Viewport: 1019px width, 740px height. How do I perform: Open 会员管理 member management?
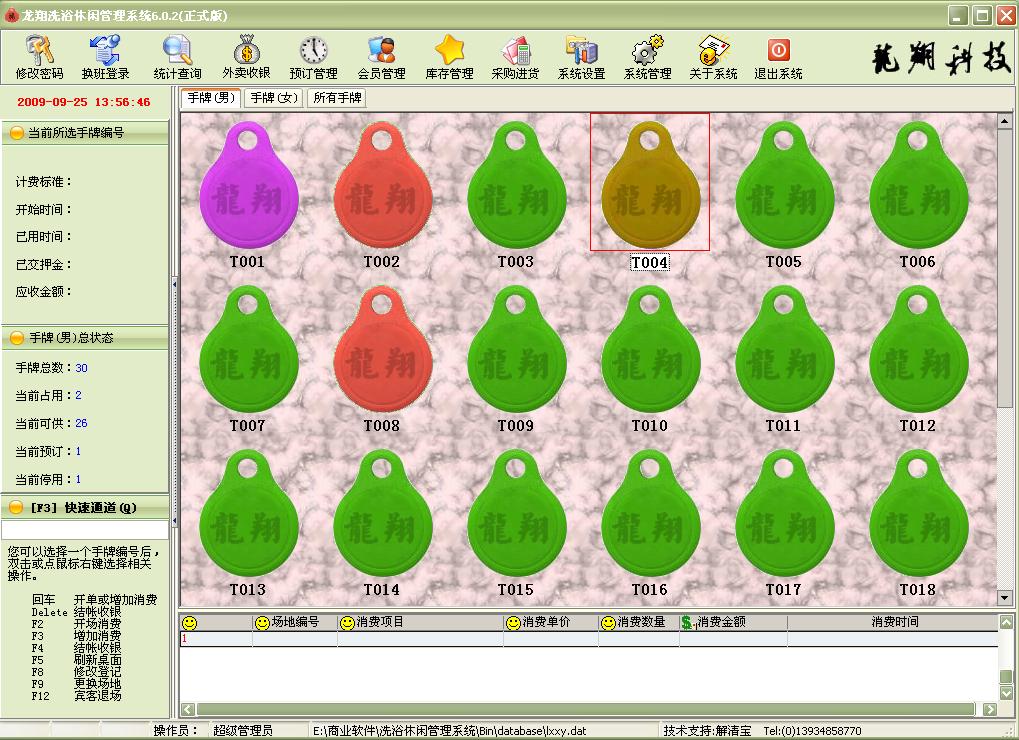381,58
